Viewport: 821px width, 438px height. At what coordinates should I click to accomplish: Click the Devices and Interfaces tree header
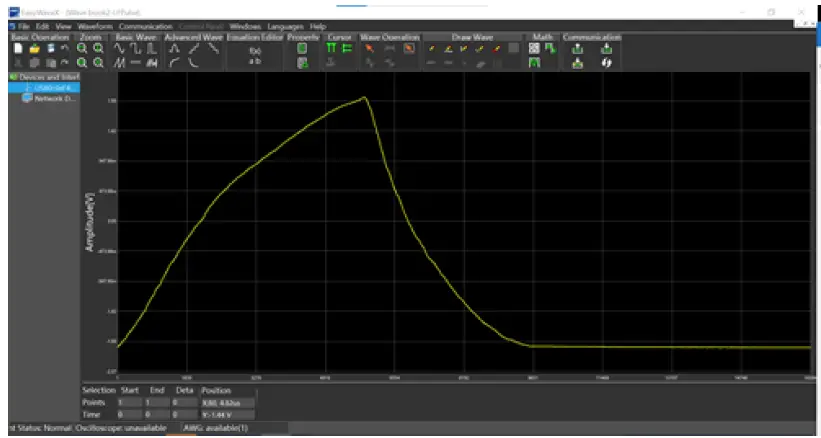click(x=45, y=77)
